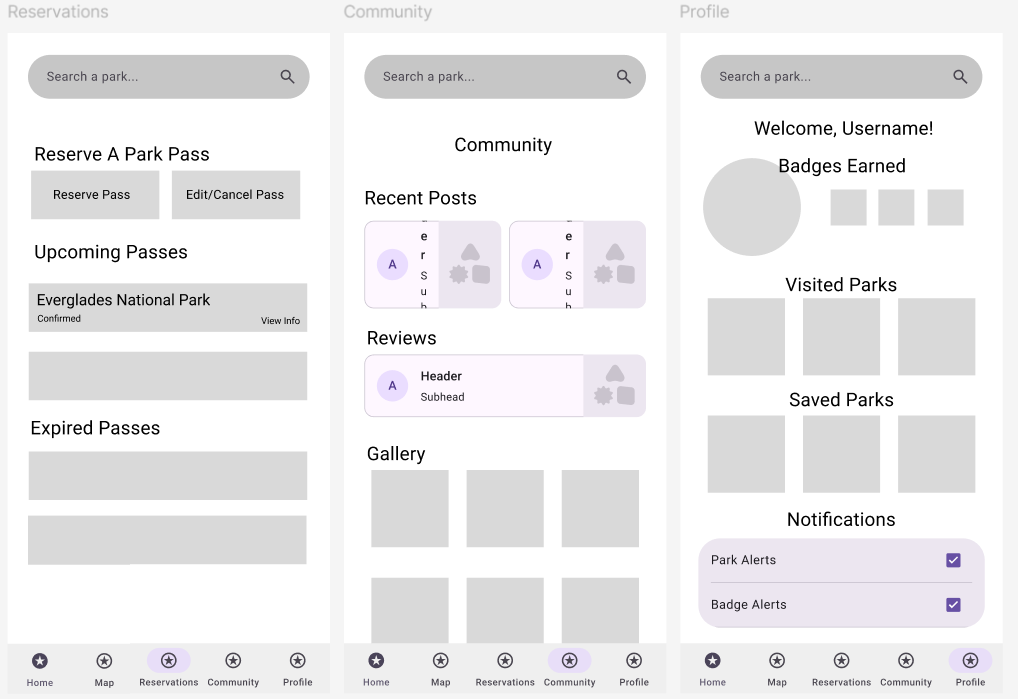Image resolution: width=1018 pixels, height=699 pixels.
Task: Open first Saved Parks thumbnail
Action: (746, 454)
